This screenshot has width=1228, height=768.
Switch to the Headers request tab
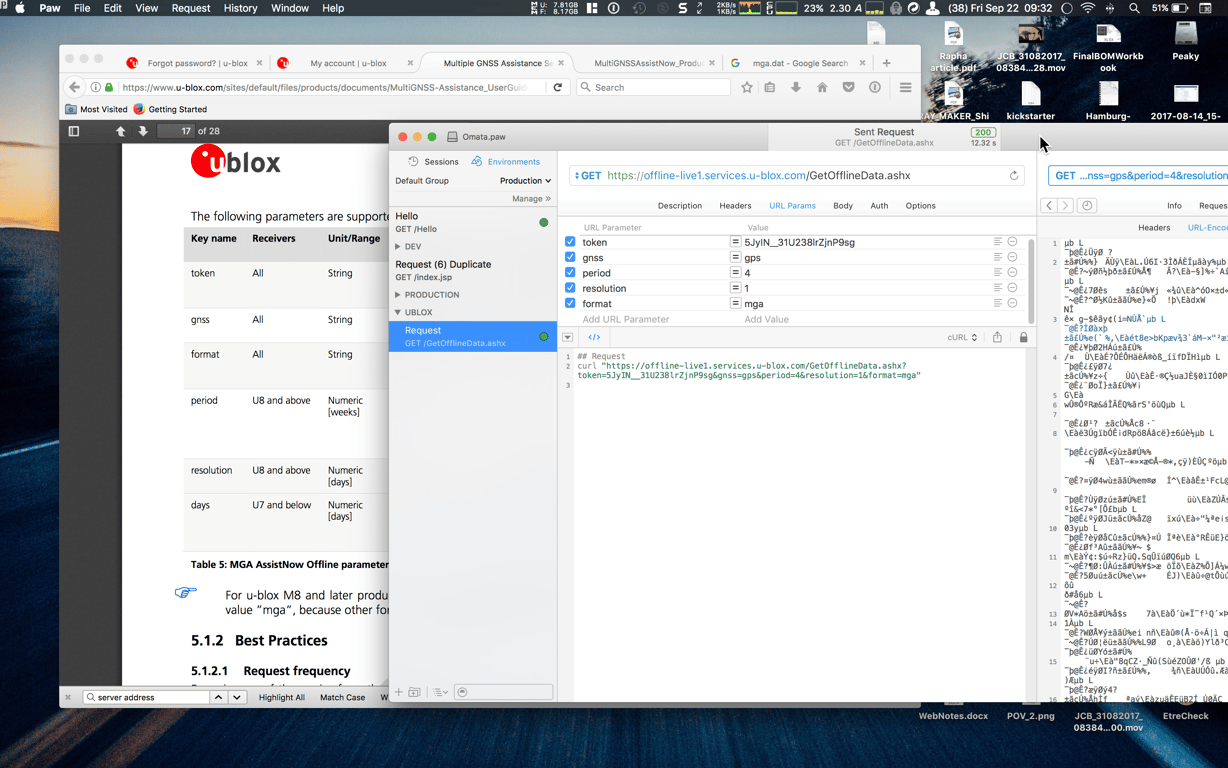pos(735,206)
